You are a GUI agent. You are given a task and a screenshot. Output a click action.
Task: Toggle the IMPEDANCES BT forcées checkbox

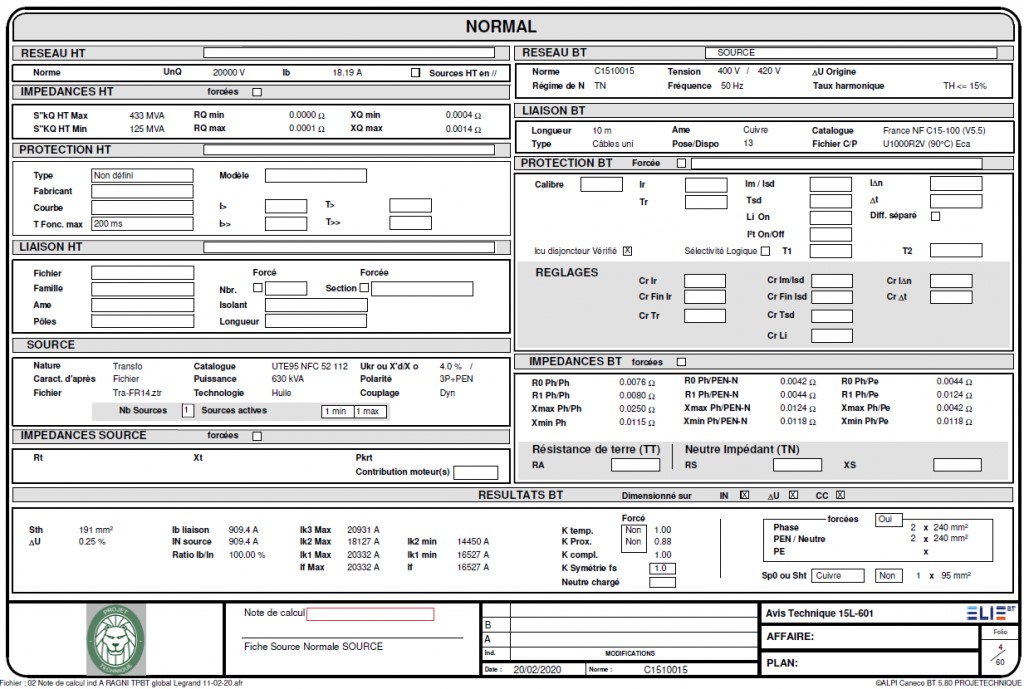point(682,361)
